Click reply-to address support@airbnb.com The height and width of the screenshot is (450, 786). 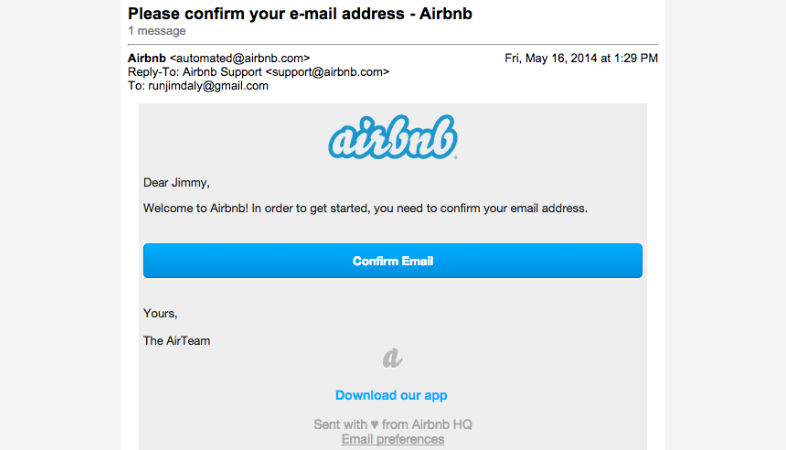point(327,72)
